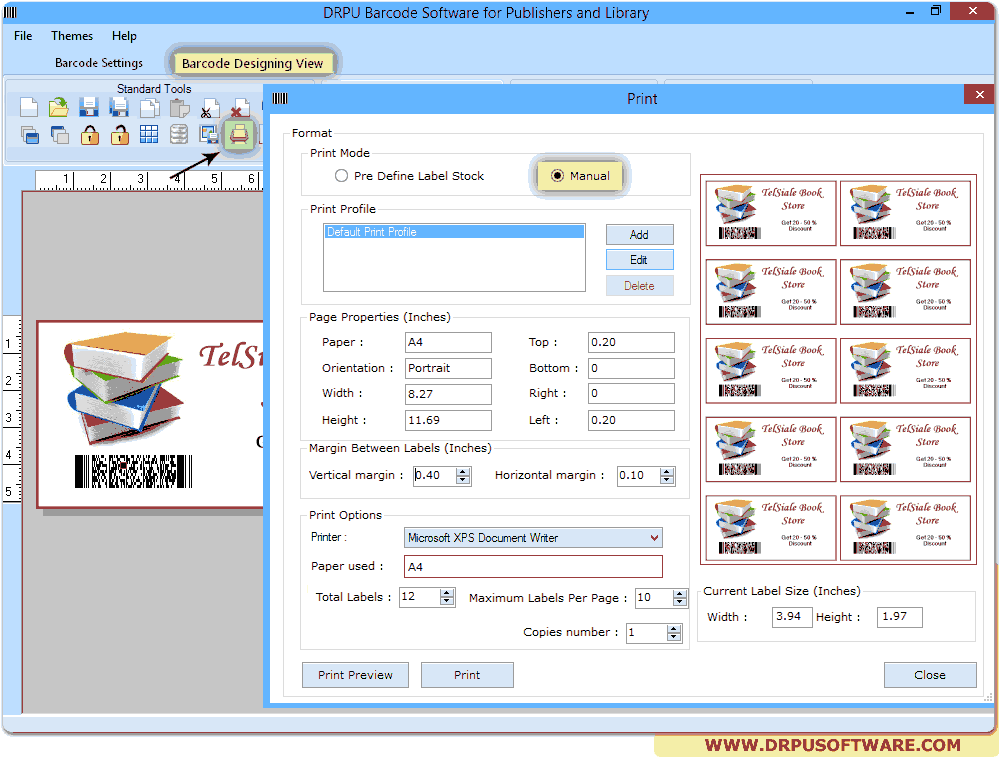This screenshot has width=1000, height=757.
Task: Click the Current Label Size Height field
Action: click(899, 617)
